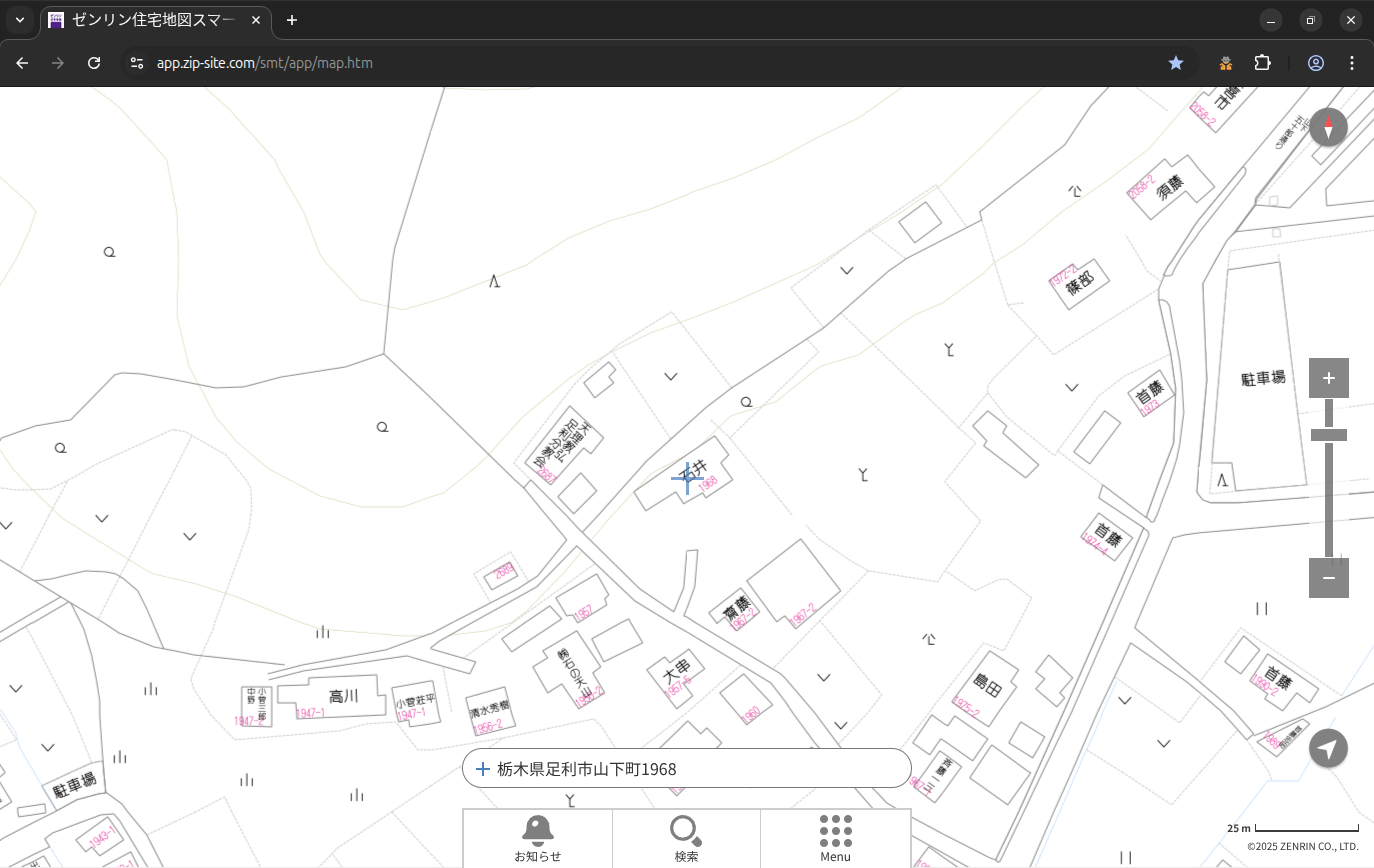This screenshot has height=868, width=1374.
Task: Click the address bar showing 栃木県足利市山下町1968
Action: click(x=690, y=769)
